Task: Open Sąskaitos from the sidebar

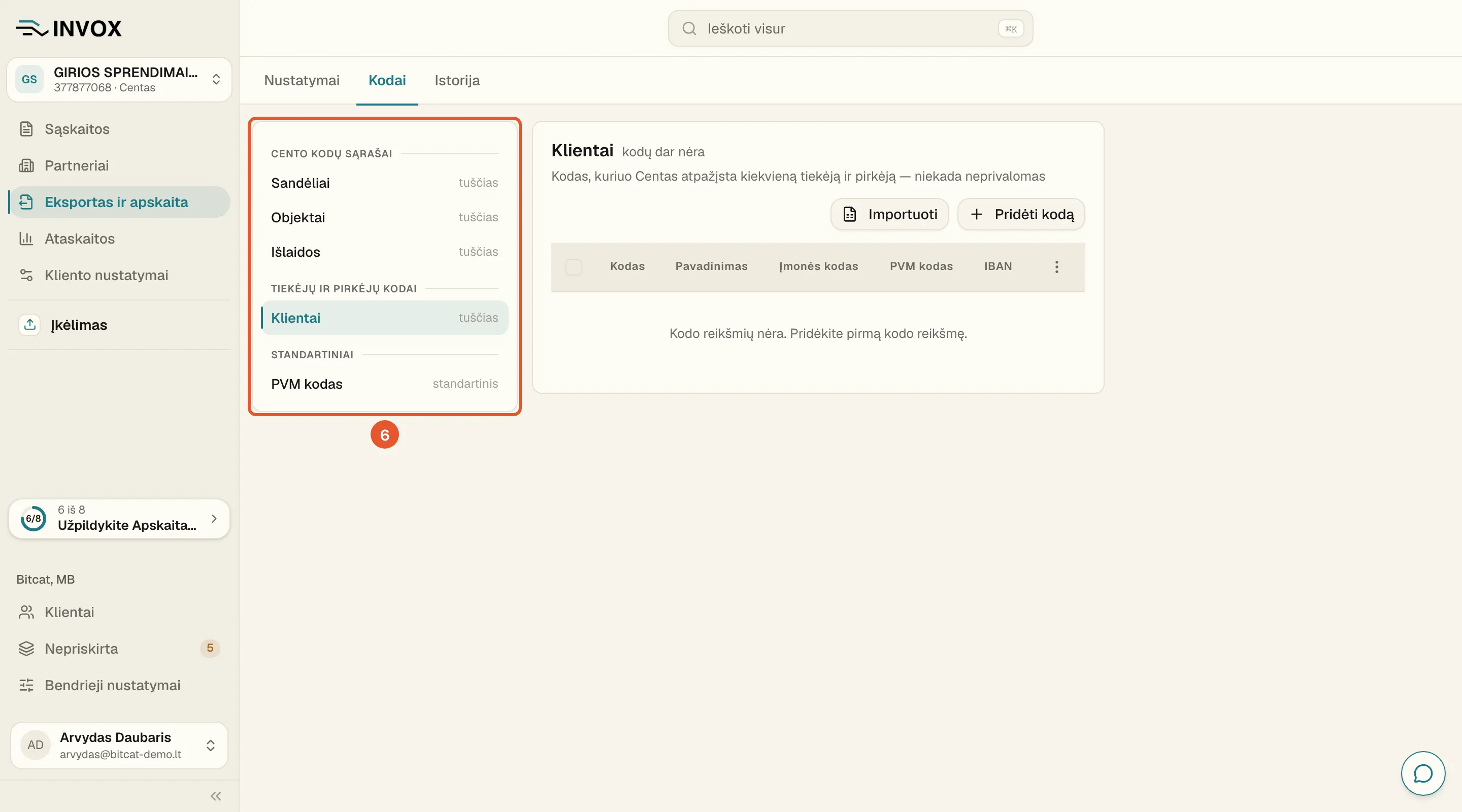Action: tap(119, 129)
